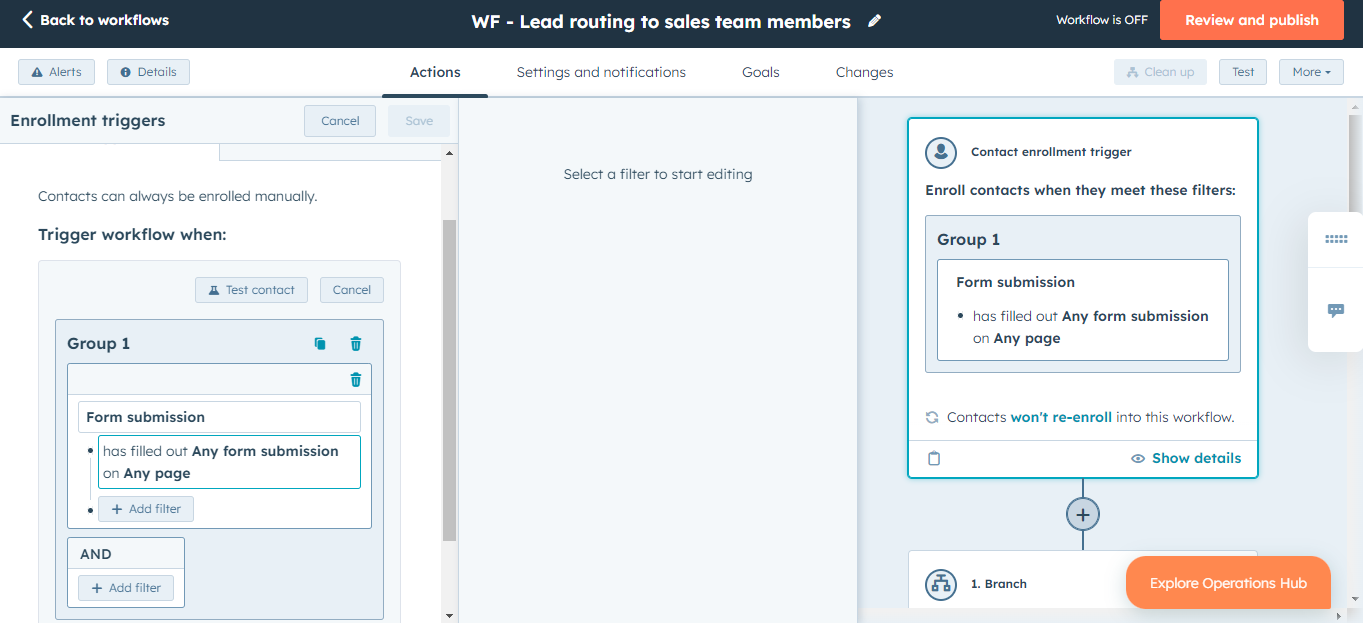Image resolution: width=1363 pixels, height=623 pixels.
Task: Click Review and publish
Action: [x=1251, y=20]
